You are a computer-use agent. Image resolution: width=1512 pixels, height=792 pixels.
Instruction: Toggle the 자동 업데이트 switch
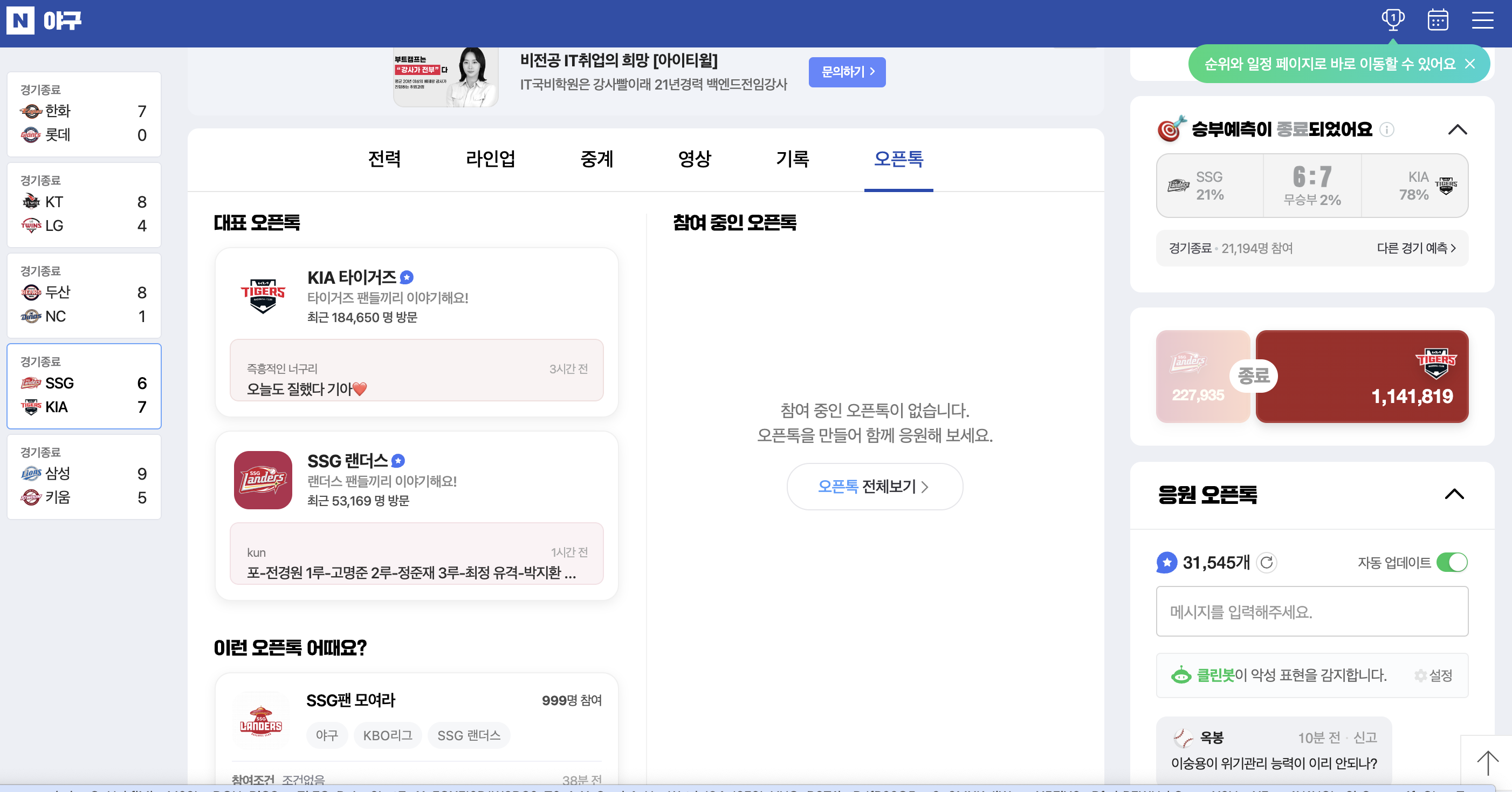pyautogui.click(x=1452, y=563)
